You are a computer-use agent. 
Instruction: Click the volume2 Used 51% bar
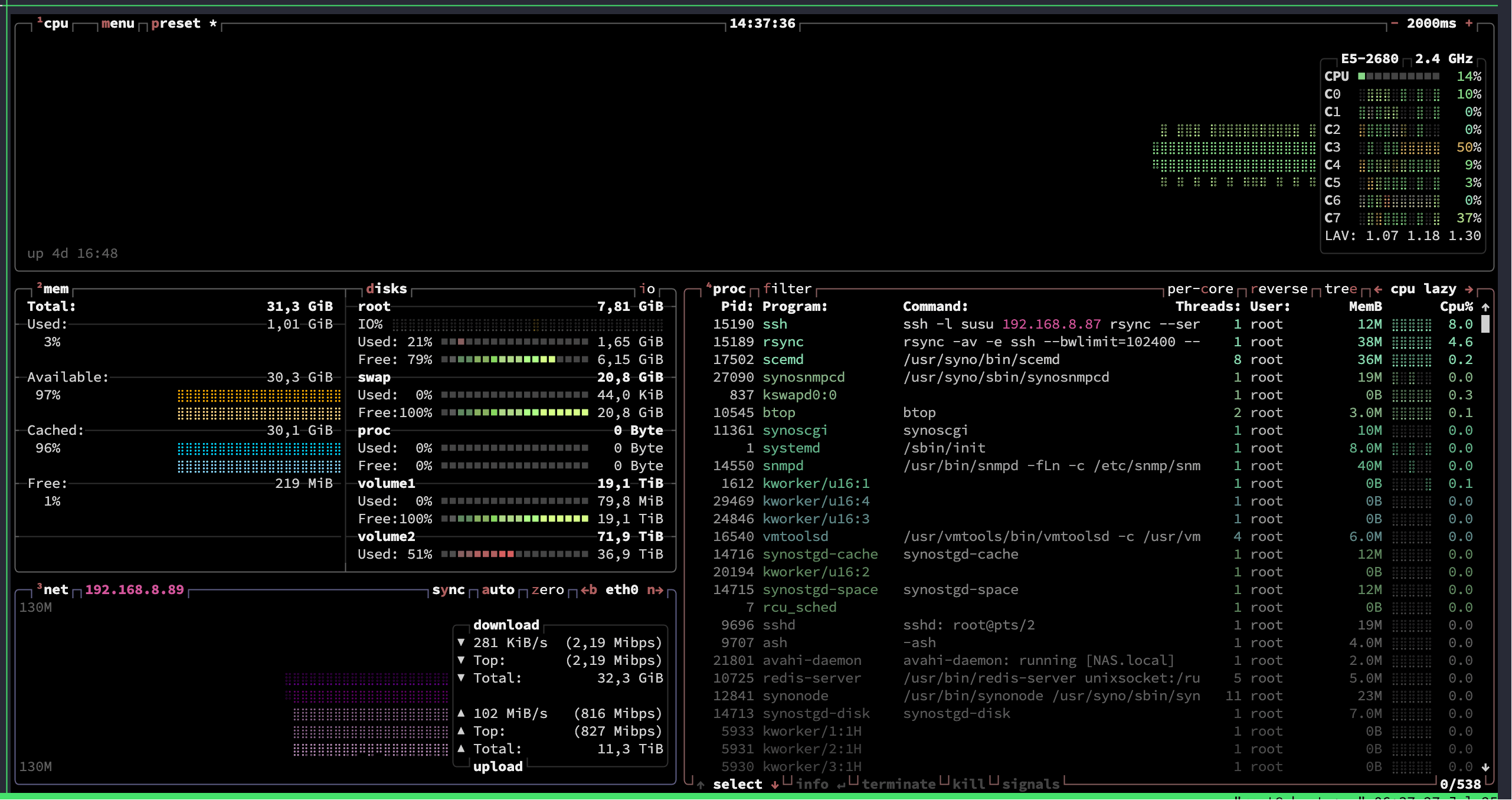tap(515, 554)
